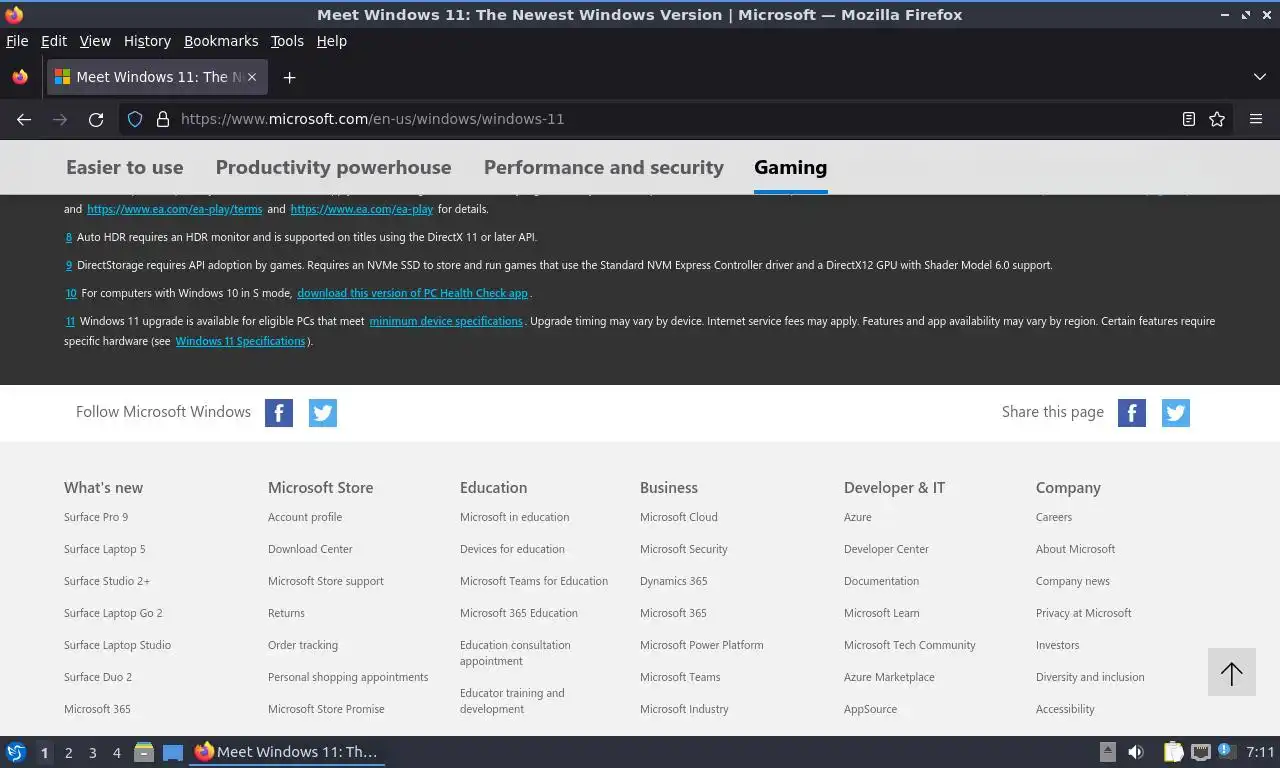Click footnote number 8 link

(69, 237)
